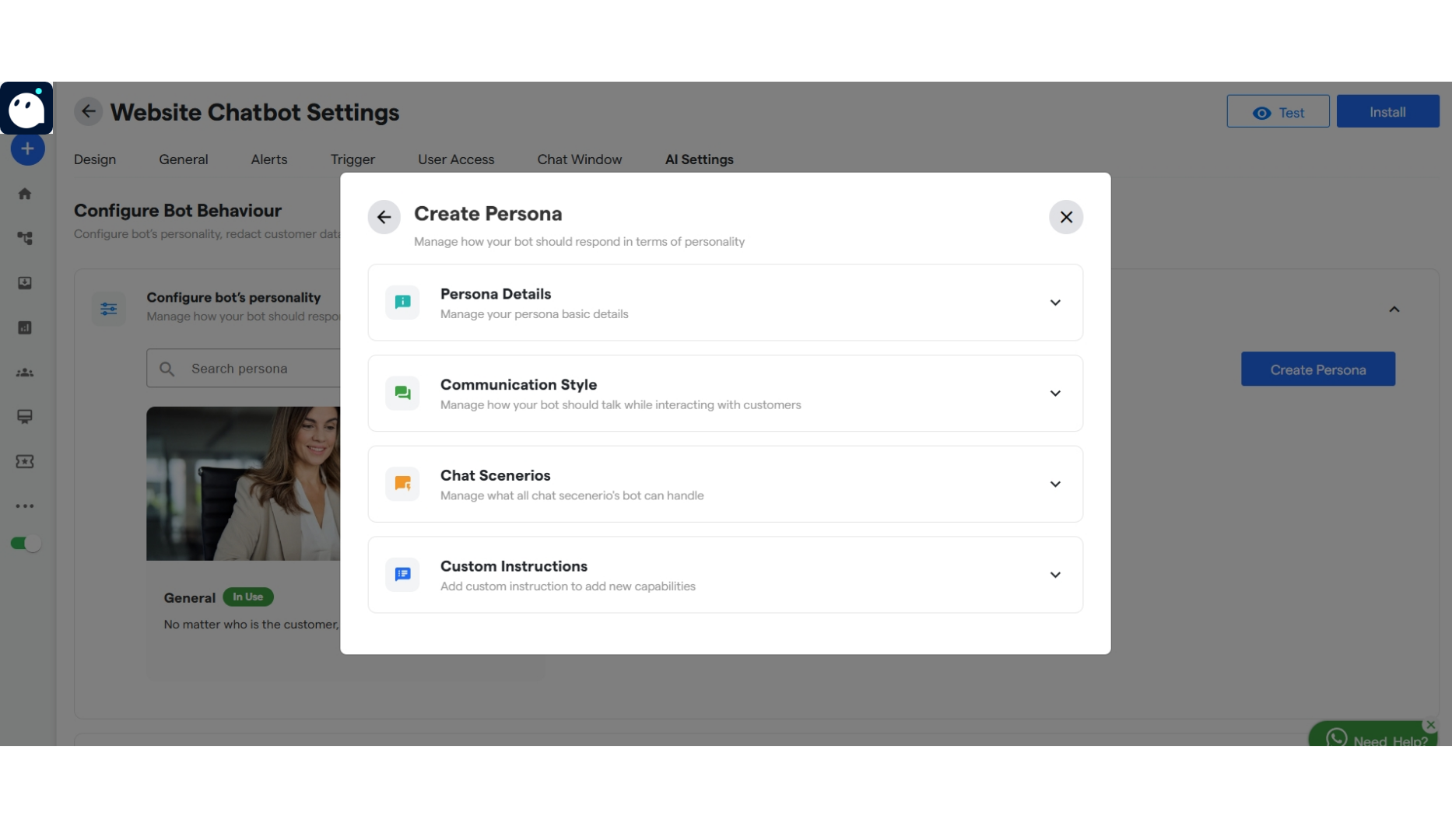Open the Home section in sidebar

coord(26,193)
